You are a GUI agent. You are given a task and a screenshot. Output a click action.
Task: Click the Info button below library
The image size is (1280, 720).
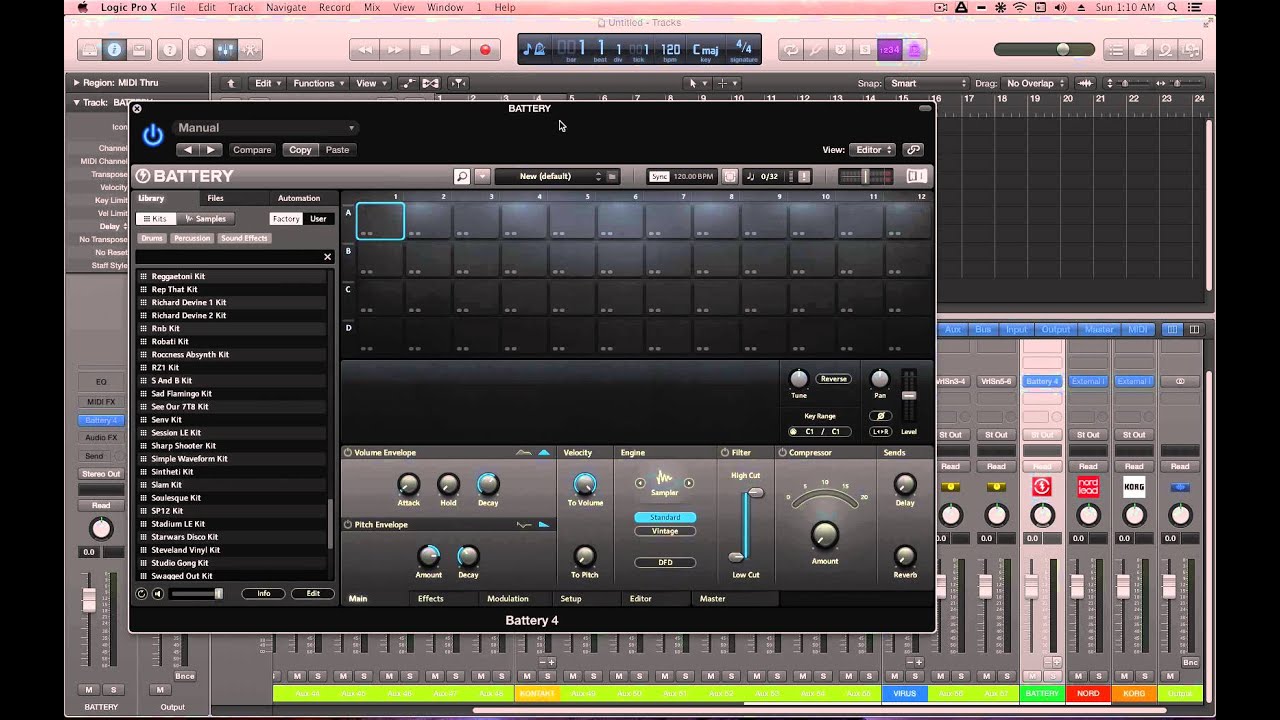click(264, 594)
